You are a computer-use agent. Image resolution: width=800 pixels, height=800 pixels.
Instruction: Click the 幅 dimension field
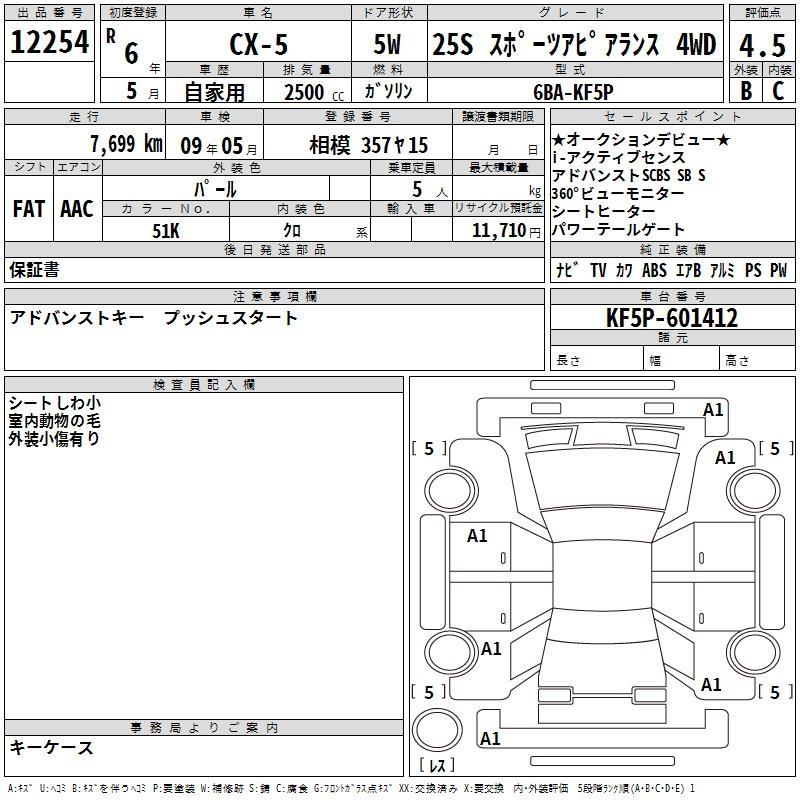coord(682,358)
